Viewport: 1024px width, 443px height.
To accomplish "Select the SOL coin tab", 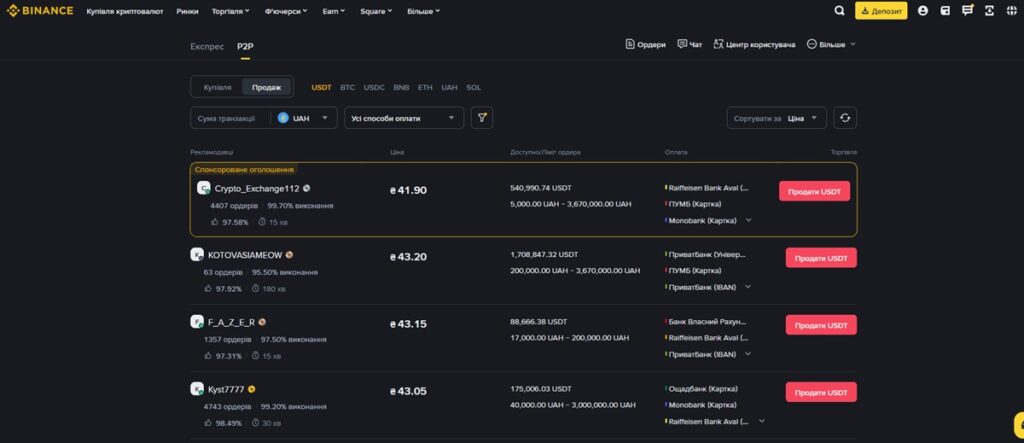I will 473,87.
